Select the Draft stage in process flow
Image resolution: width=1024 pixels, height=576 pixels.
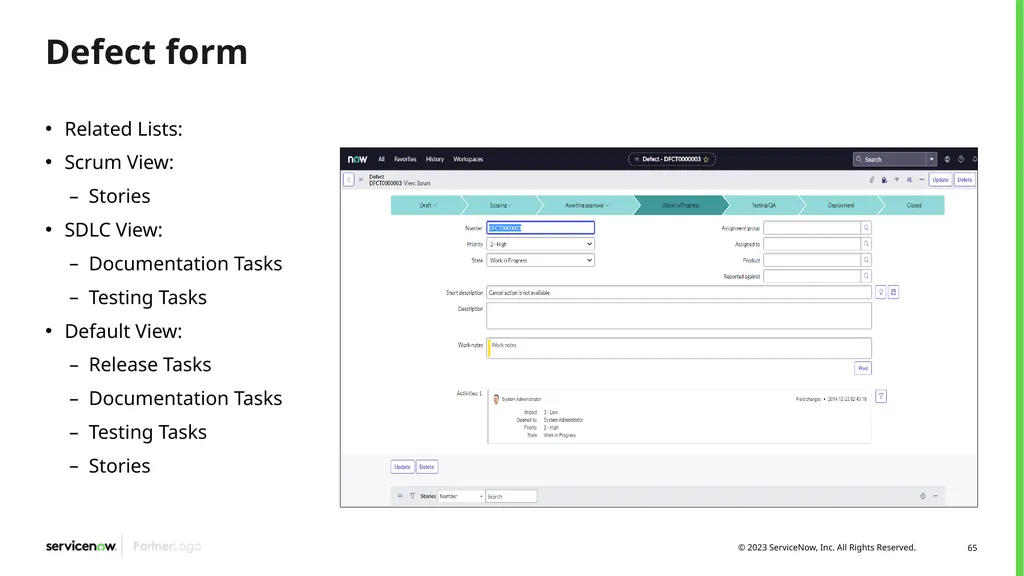[x=428, y=205]
